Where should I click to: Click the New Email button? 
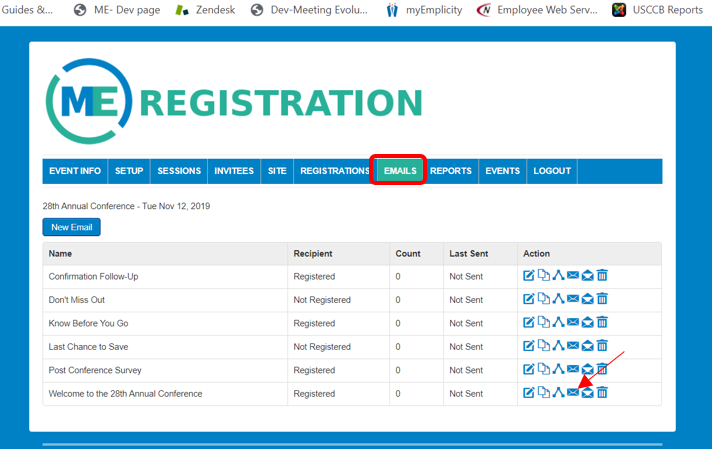point(72,227)
